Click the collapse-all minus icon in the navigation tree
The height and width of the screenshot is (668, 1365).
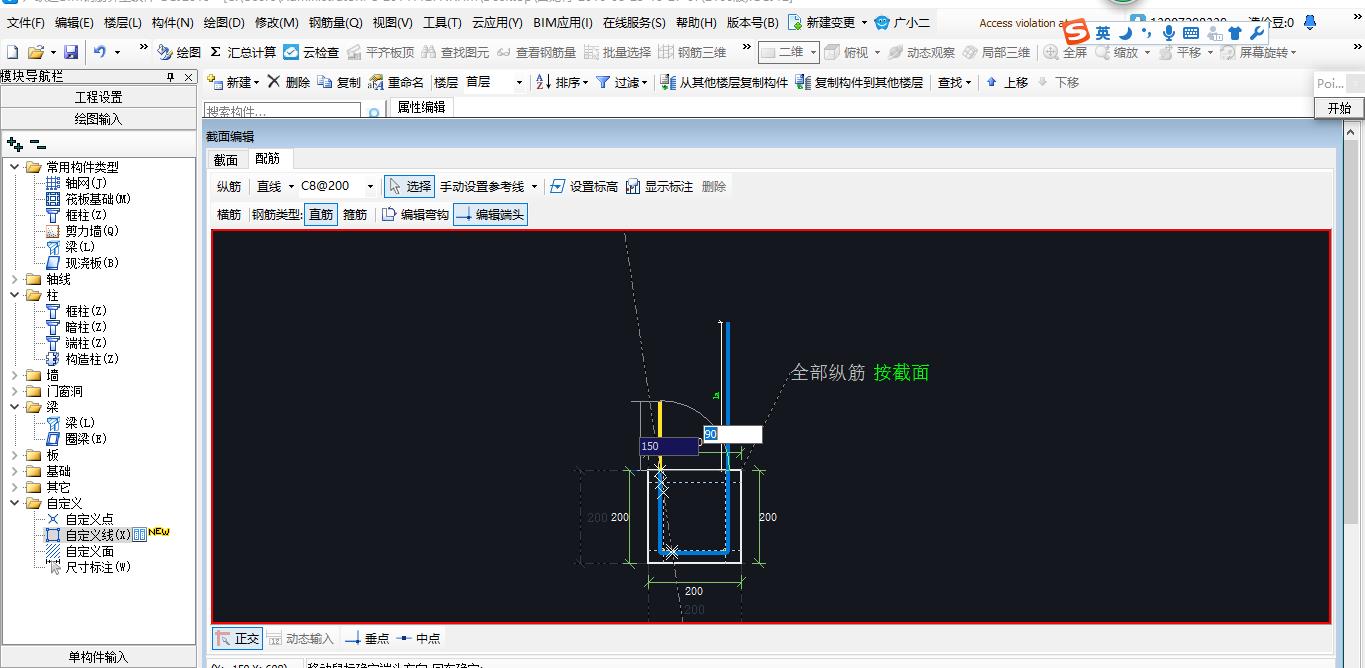pyautogui.click(x=38, y=145)
